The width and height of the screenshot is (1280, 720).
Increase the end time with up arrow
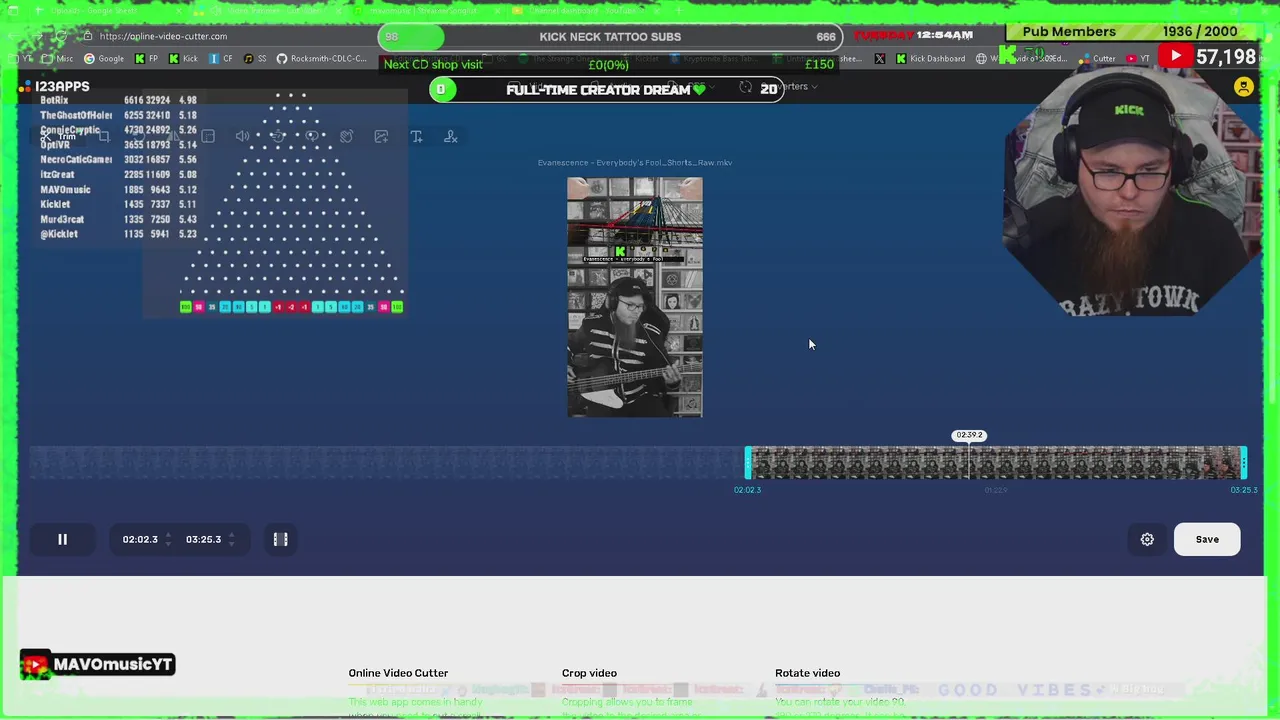click(231, 535)
